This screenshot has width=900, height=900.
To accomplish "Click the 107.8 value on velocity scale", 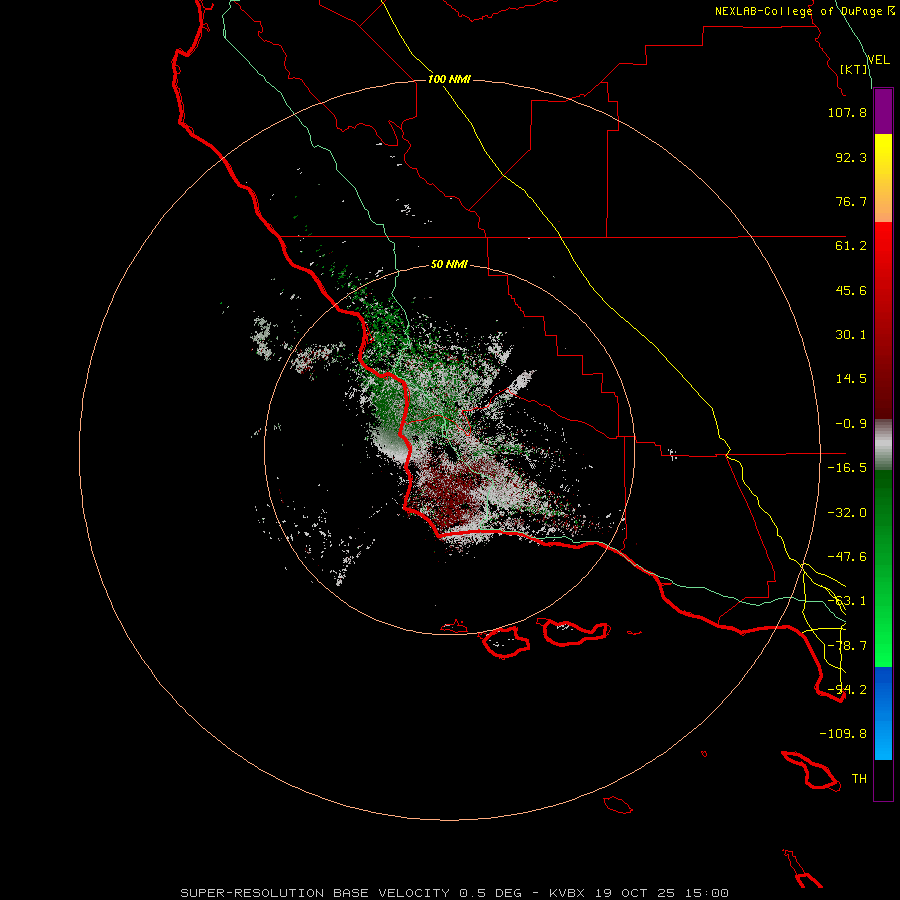I will click(x=847, y=112).
